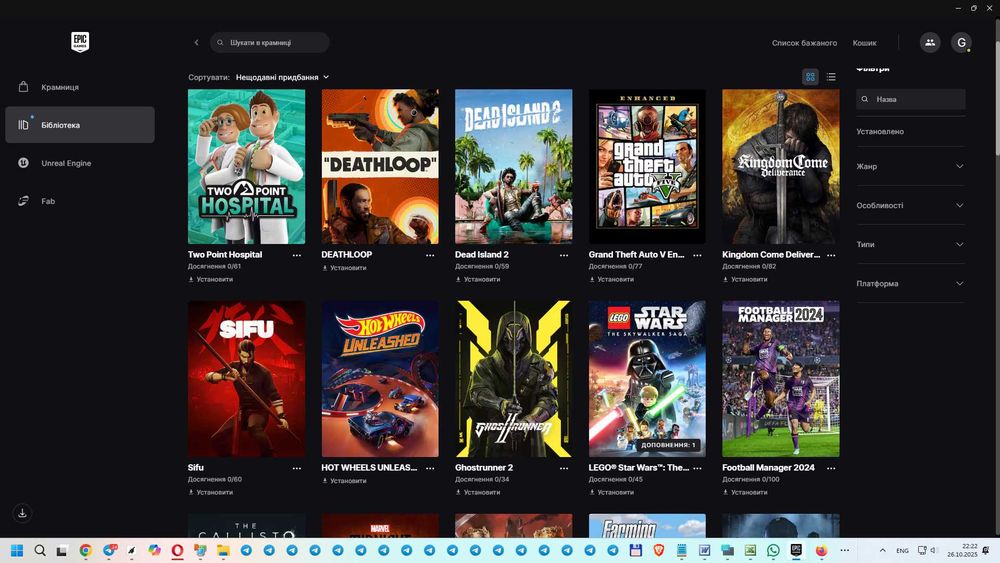
Task: Open Football Manager 2024 three-dot menu
Action: pos(831,468)
